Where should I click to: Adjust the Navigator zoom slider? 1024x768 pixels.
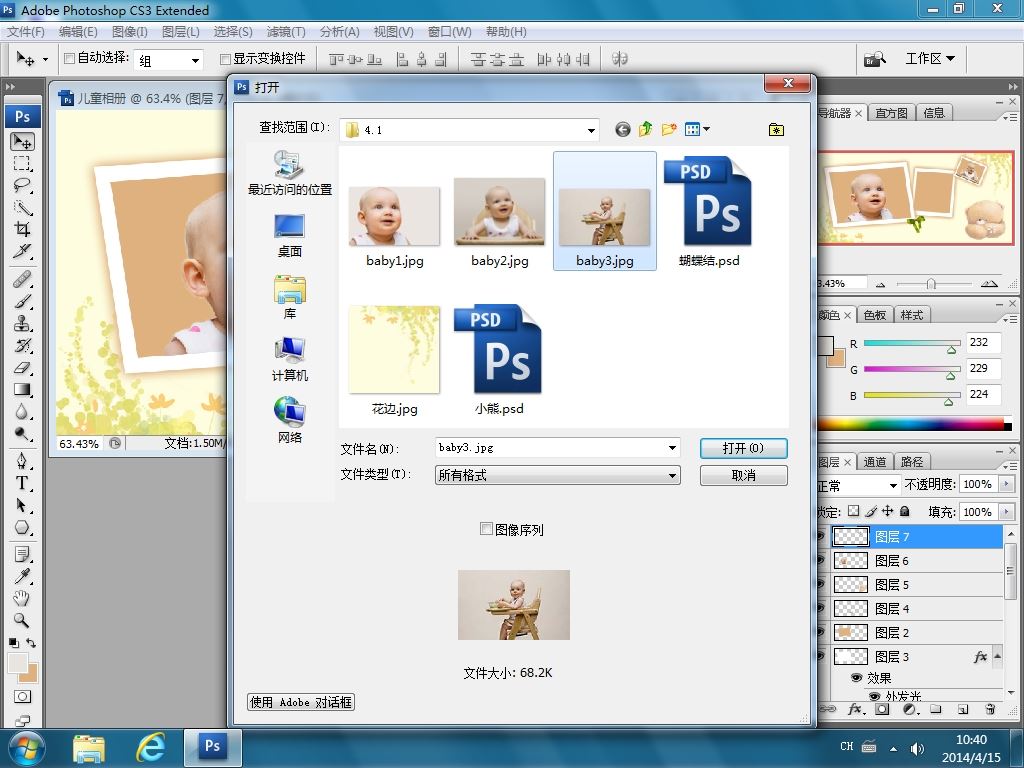[931, 283]
